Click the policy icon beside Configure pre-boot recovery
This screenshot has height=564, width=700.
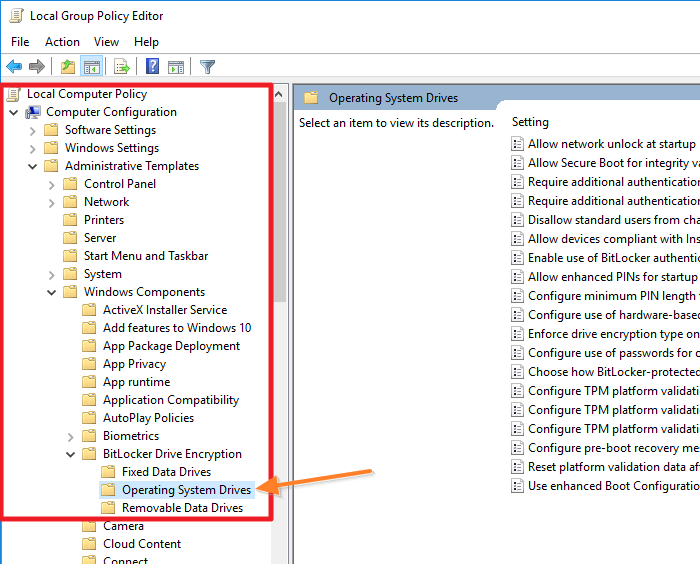click(517, 448)
